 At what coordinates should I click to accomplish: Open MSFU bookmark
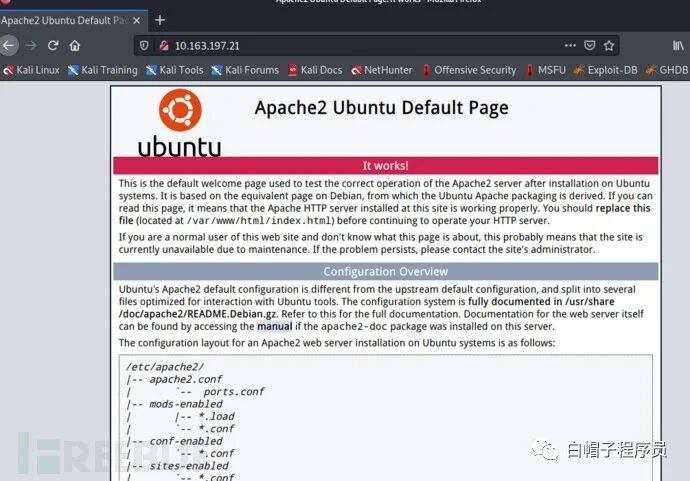point(546,70)
